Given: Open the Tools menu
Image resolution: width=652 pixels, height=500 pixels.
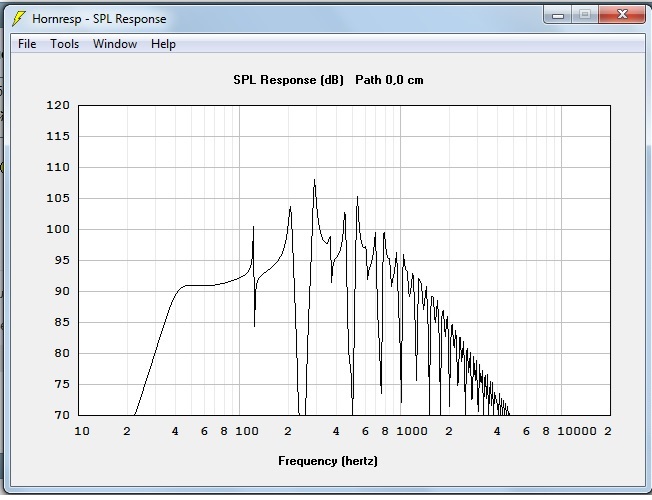Looking at the screenshot, I should click(x=64, y=44).
